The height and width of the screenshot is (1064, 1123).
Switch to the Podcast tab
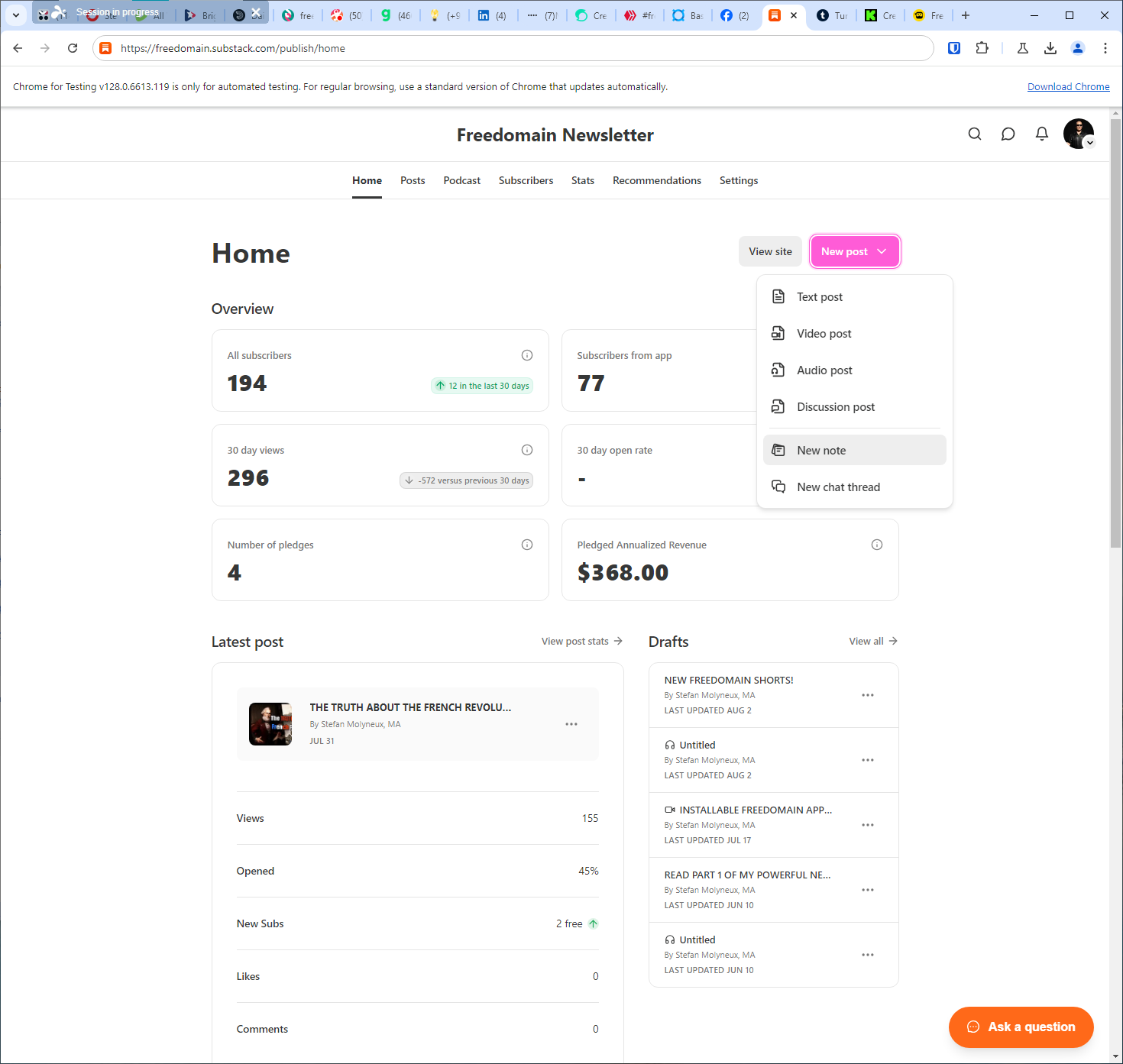click(x=462, y=180)
